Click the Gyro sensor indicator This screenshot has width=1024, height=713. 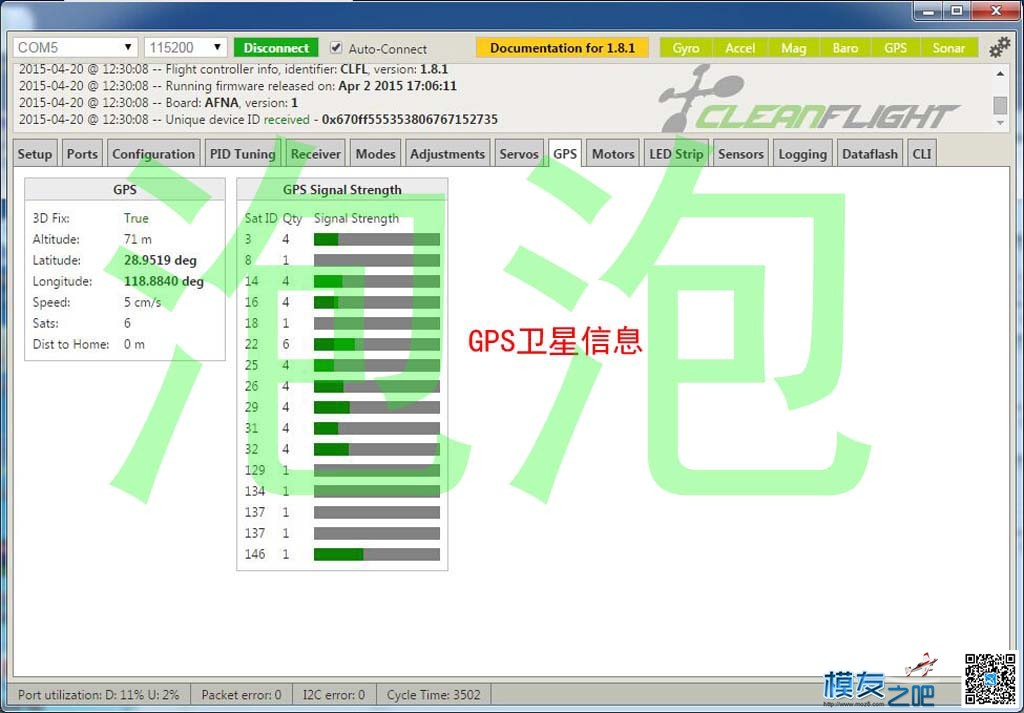pos(686,48)
